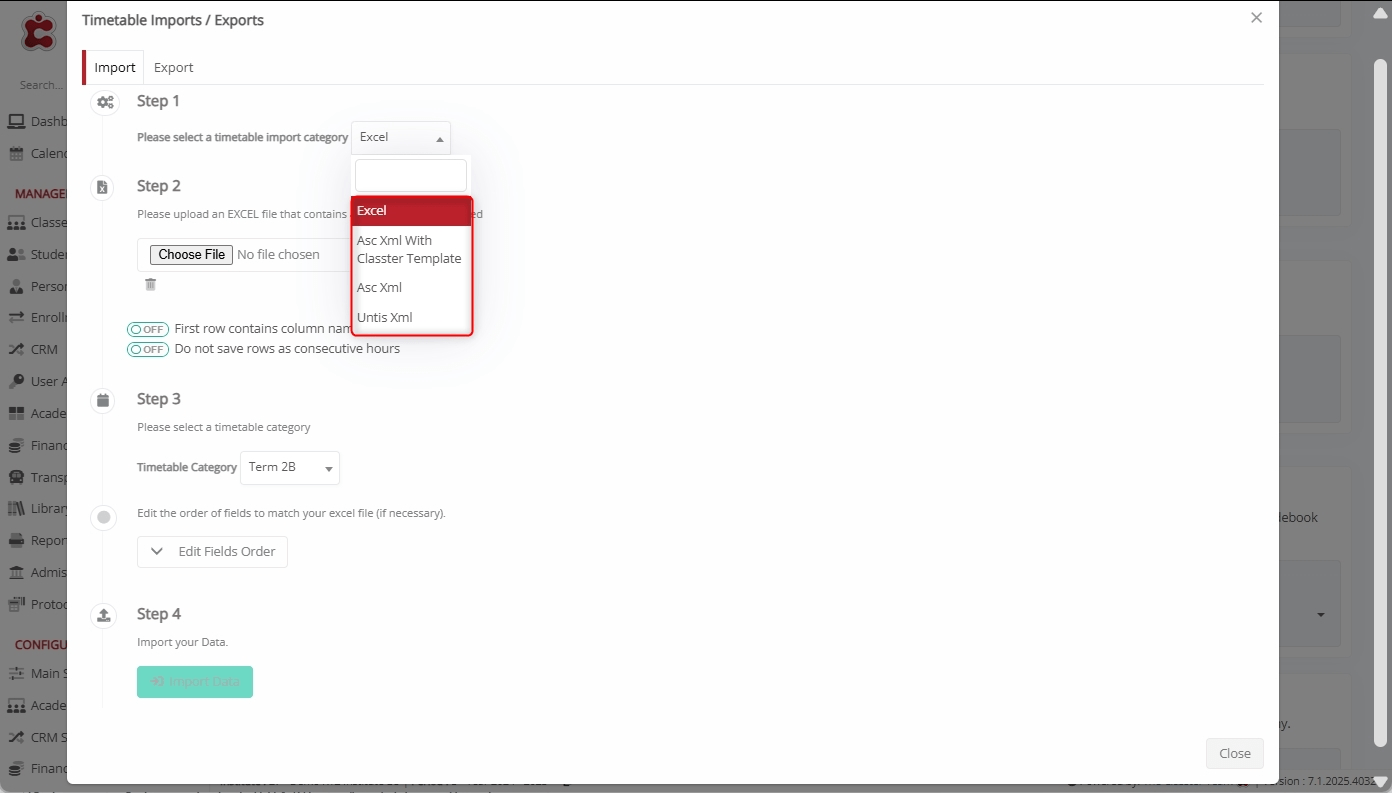Select the 'Asc Xml' option
This screenshot has width=1392, height=793.
tap(380, 288)
